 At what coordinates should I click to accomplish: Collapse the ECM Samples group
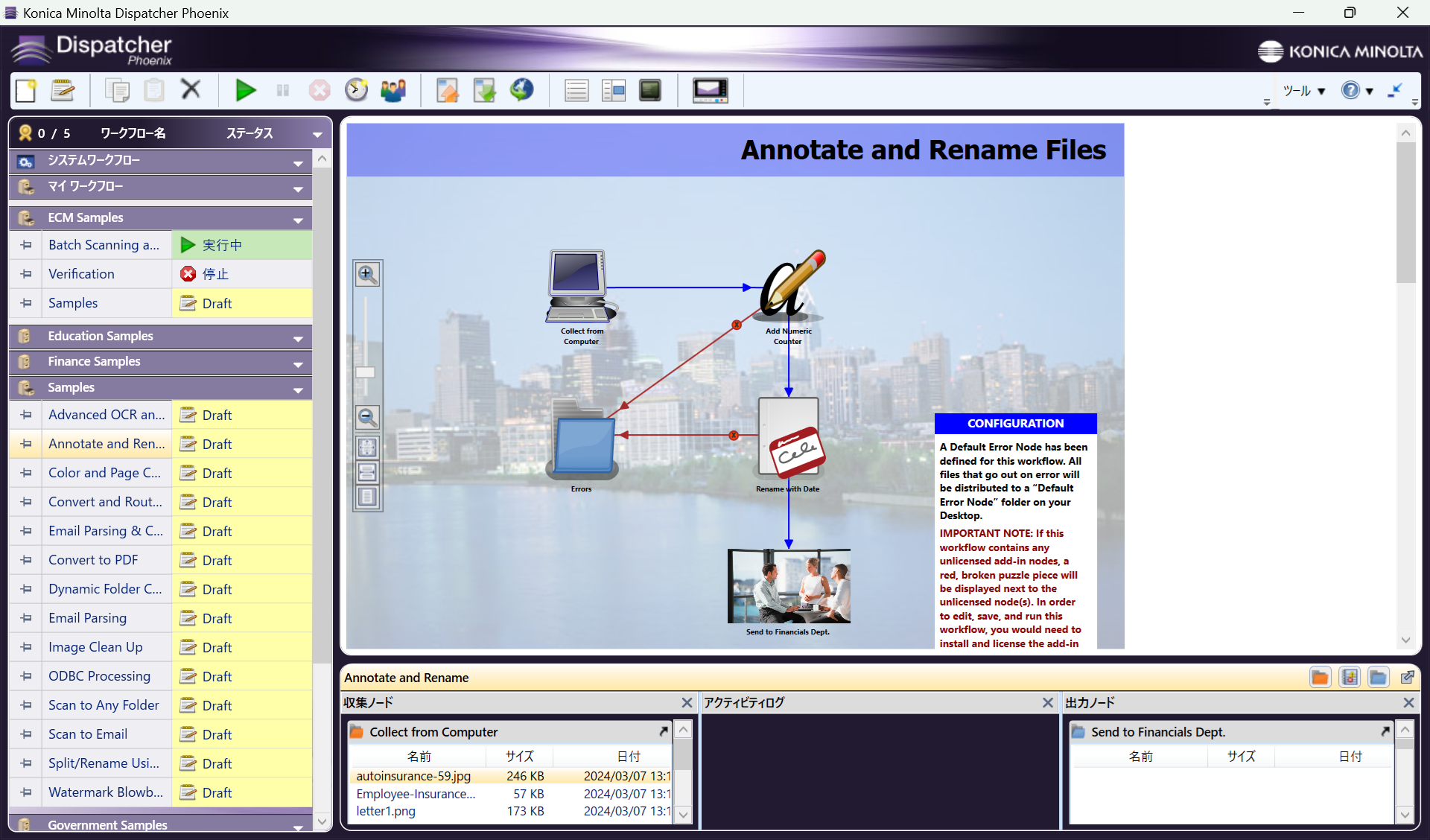click(x=298, y=220)
